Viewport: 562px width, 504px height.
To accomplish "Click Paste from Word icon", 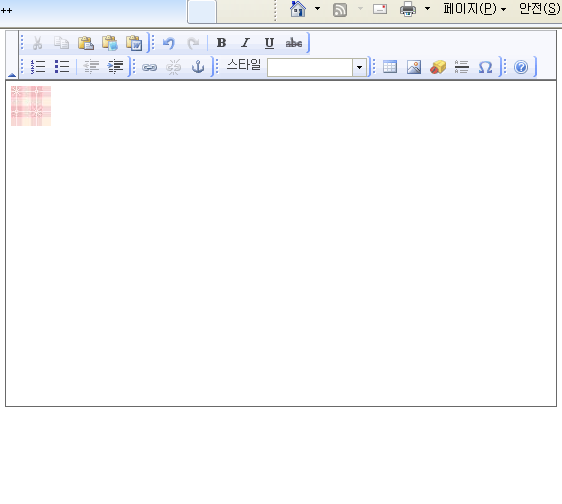I will (134, 43).
